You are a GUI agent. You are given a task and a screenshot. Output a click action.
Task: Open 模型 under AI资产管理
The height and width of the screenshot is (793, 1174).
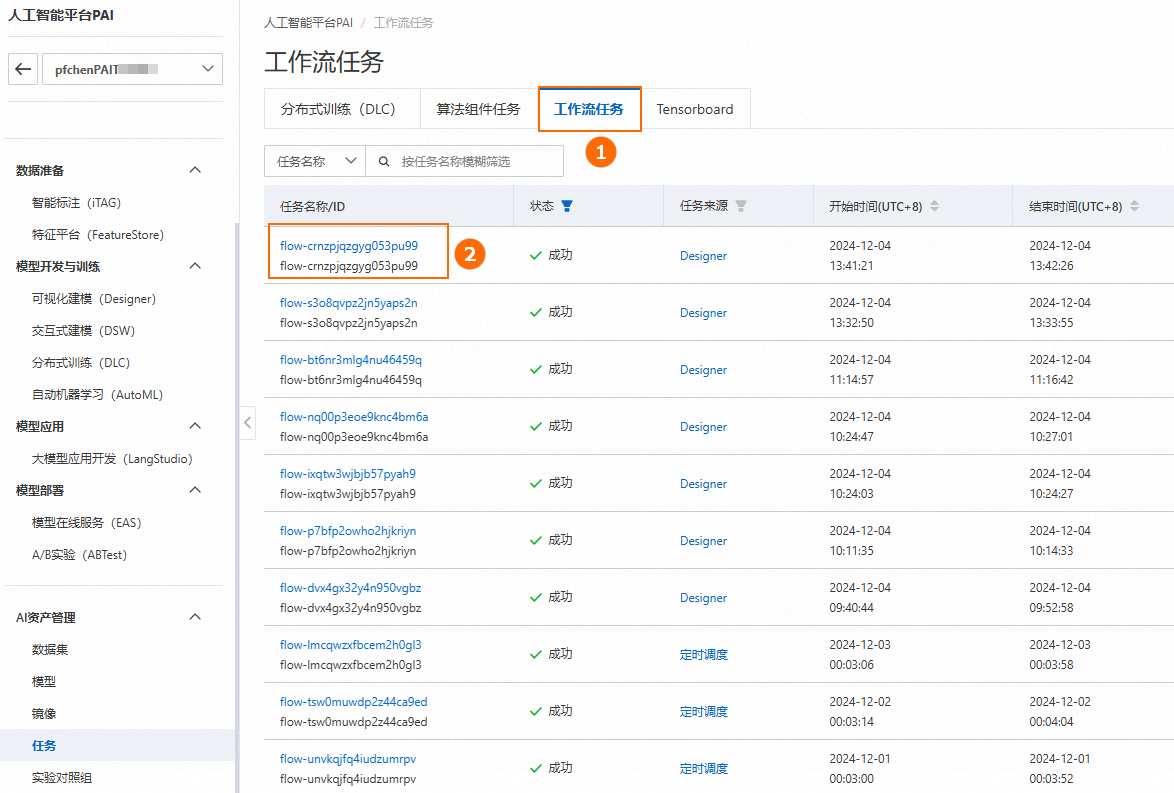(x=44, y=681)
